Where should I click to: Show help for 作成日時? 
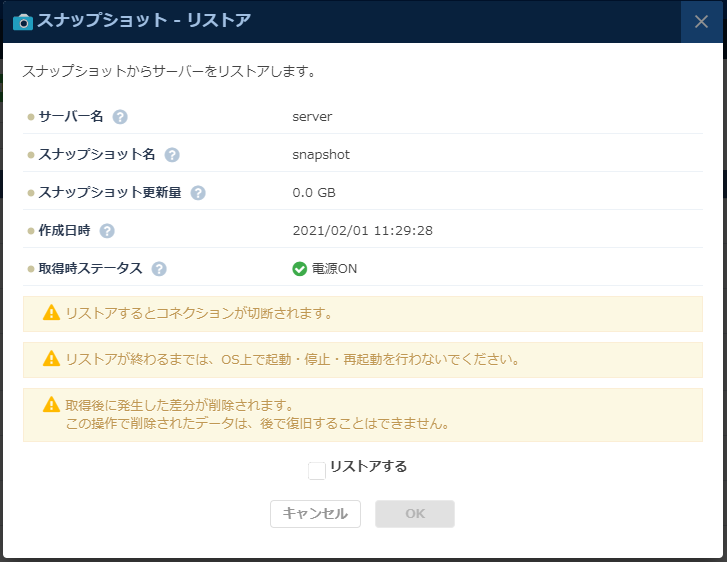(x=107, y=231)
